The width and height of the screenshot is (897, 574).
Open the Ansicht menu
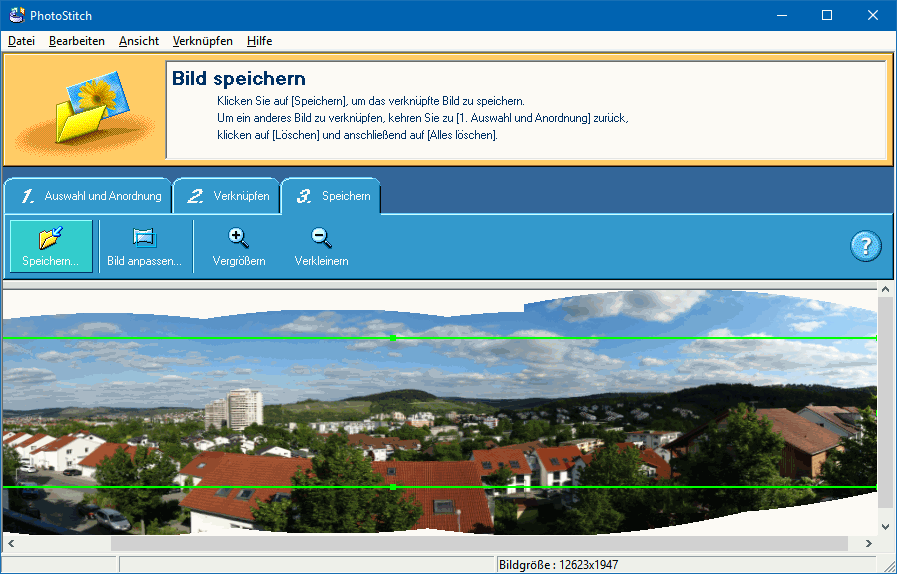tap(139, 41)
